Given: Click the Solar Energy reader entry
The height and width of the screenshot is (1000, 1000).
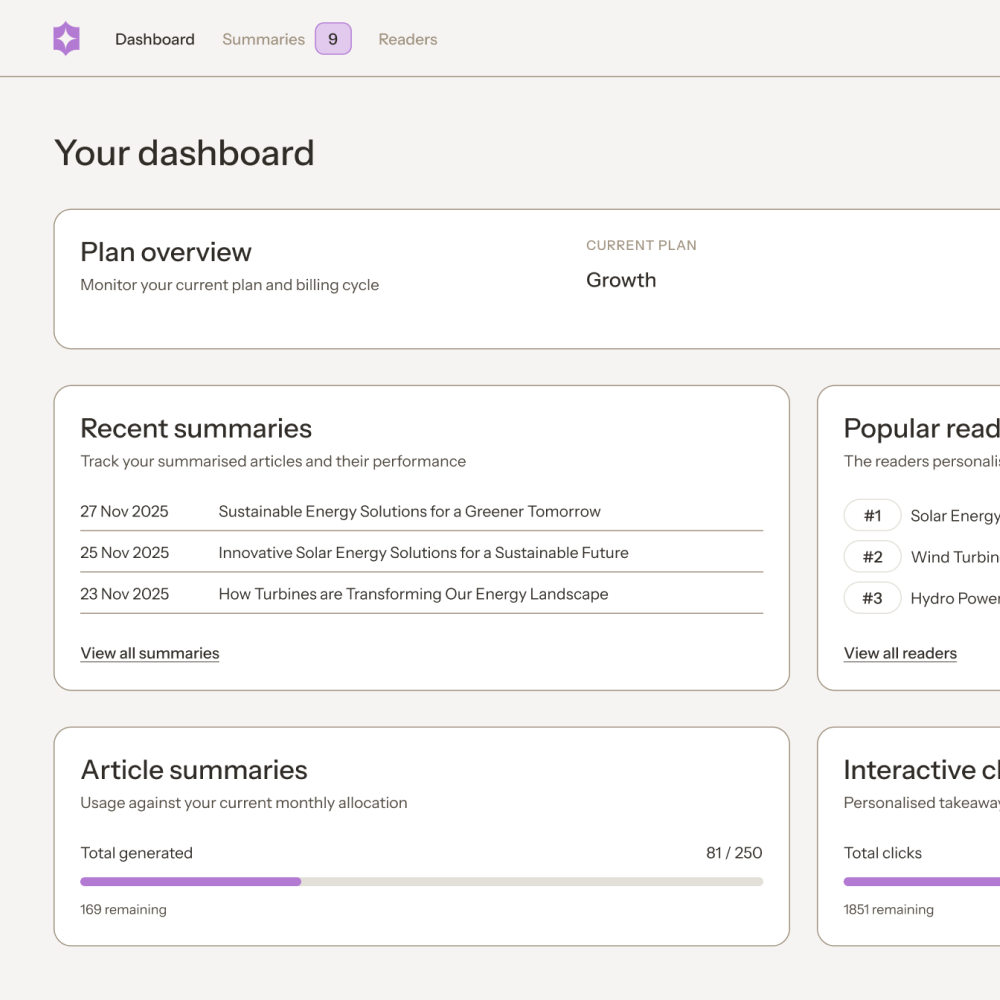Looking at the screenshot, I should (954, 516).
